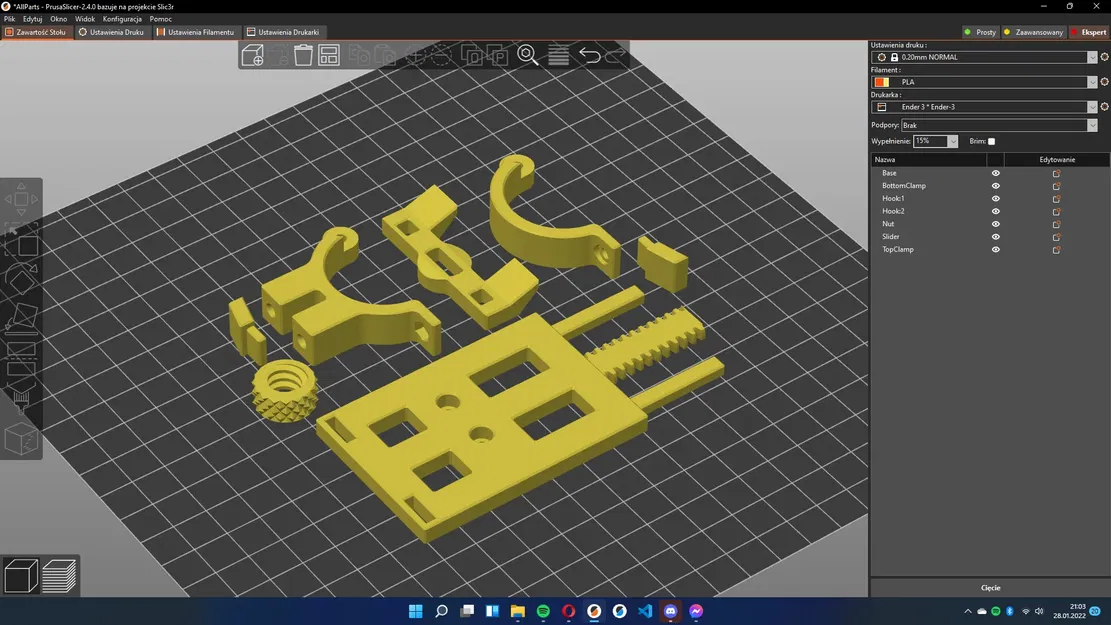Select Ekspert mode
The width and height of the screenshot is (1111, 625).
[x=1089, y=32]
